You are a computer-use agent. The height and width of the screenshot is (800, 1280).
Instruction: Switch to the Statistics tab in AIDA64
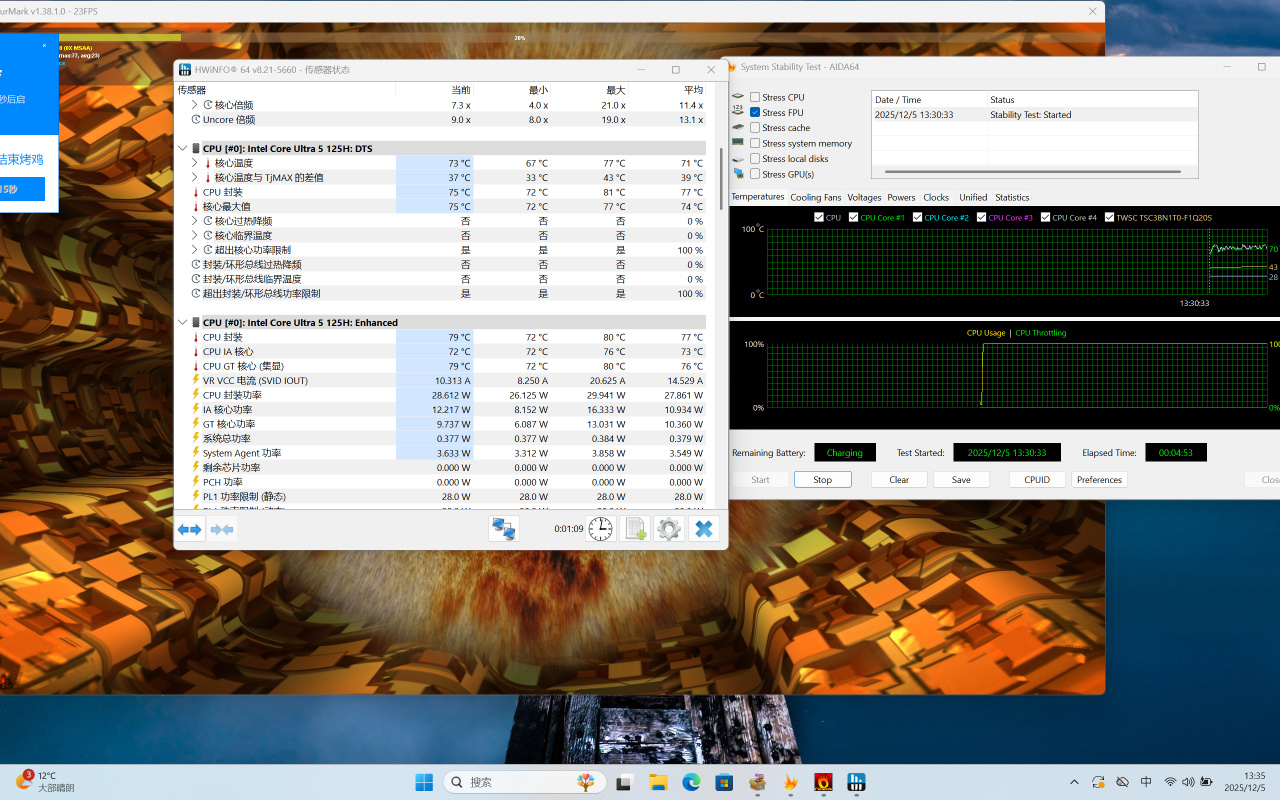coord(1012,198)
